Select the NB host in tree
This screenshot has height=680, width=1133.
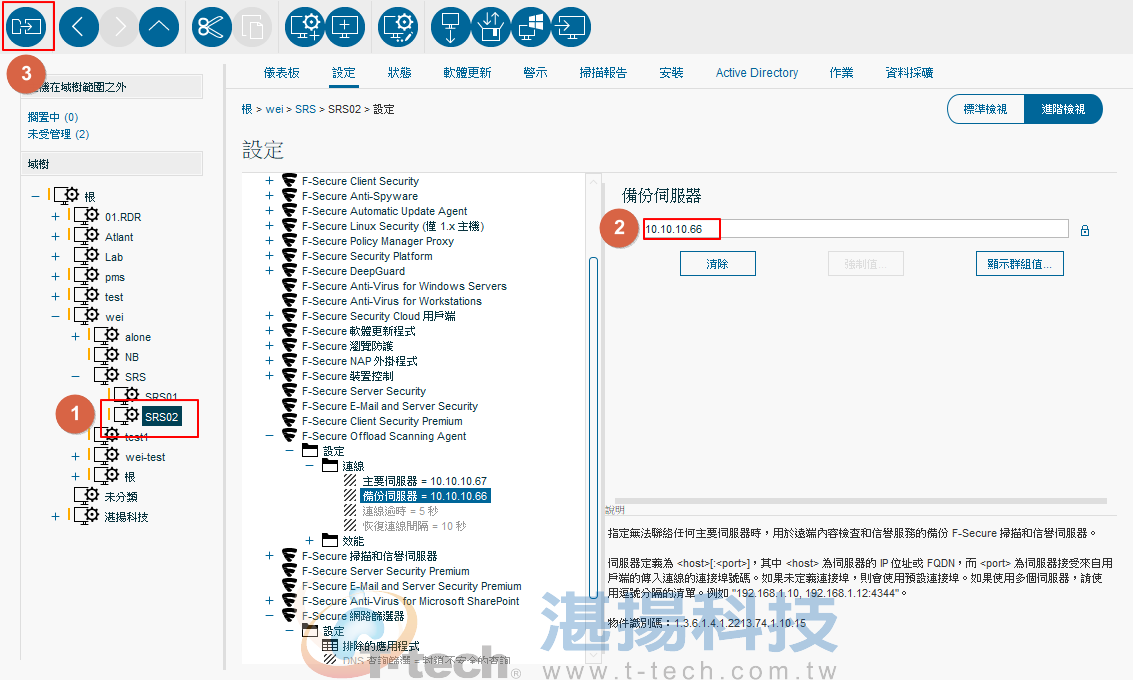(132, 357)
